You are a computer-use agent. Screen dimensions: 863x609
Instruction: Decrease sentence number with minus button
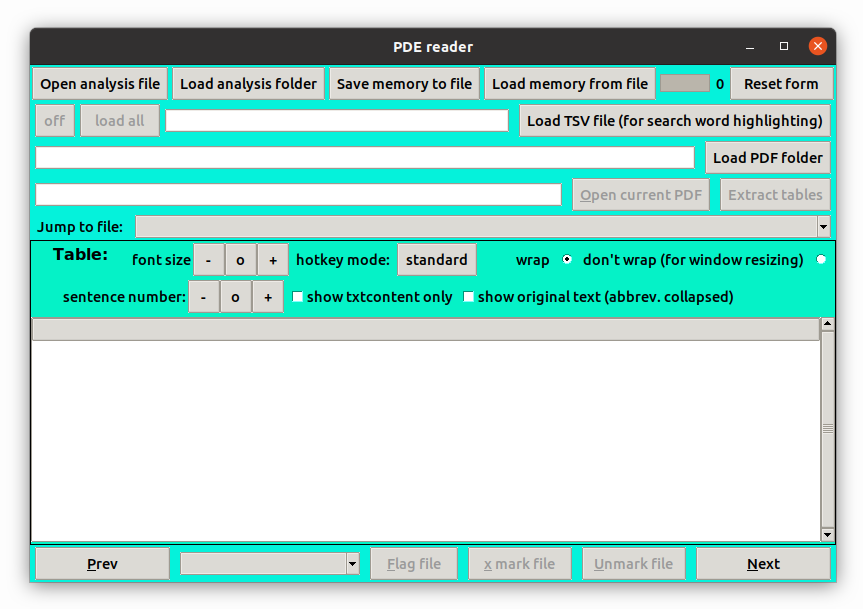click(203, 298)
